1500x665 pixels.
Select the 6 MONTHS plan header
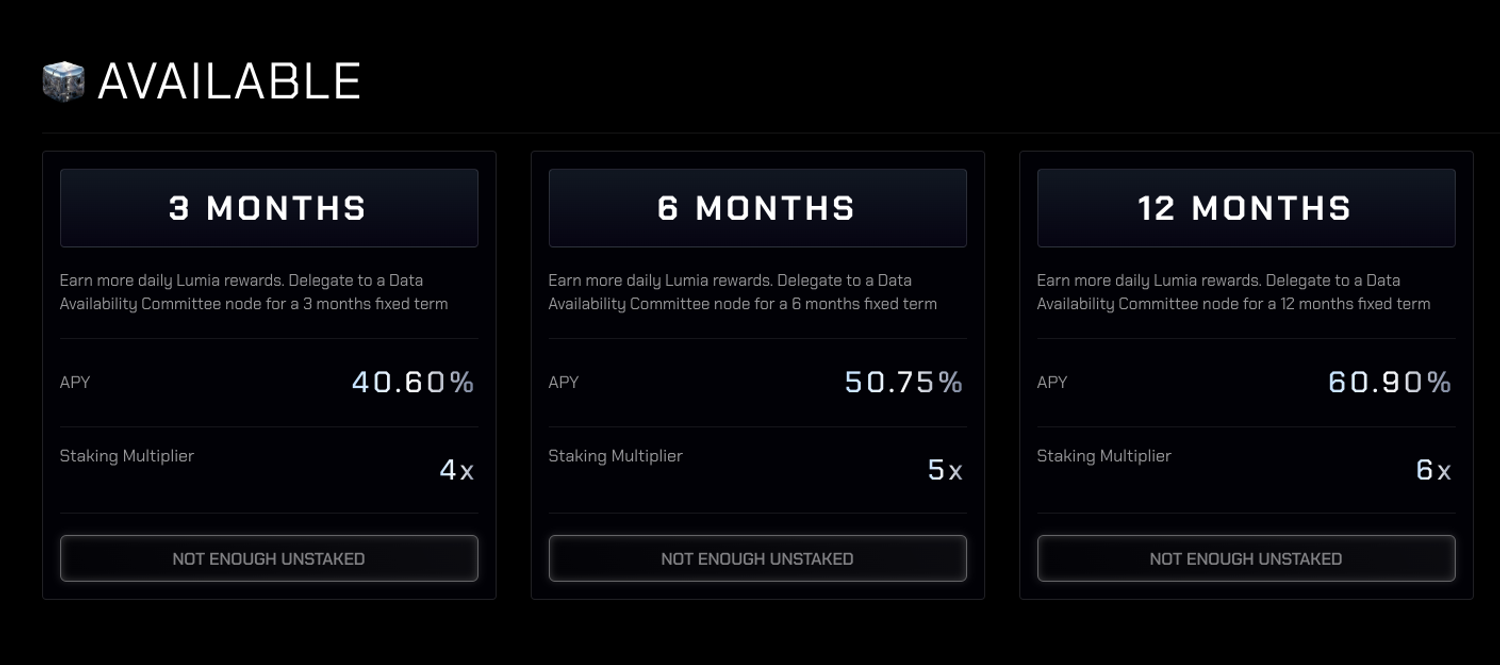757,208
